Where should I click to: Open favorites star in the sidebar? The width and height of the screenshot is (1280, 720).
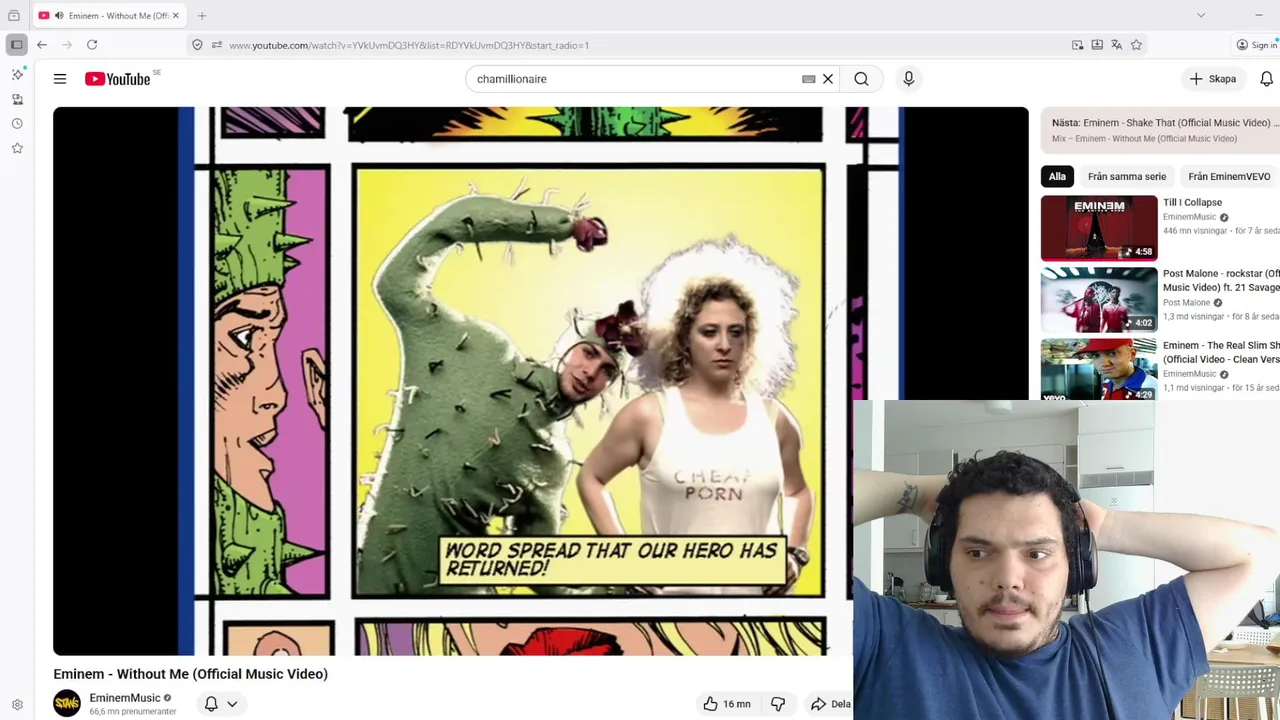coord(17,148)
